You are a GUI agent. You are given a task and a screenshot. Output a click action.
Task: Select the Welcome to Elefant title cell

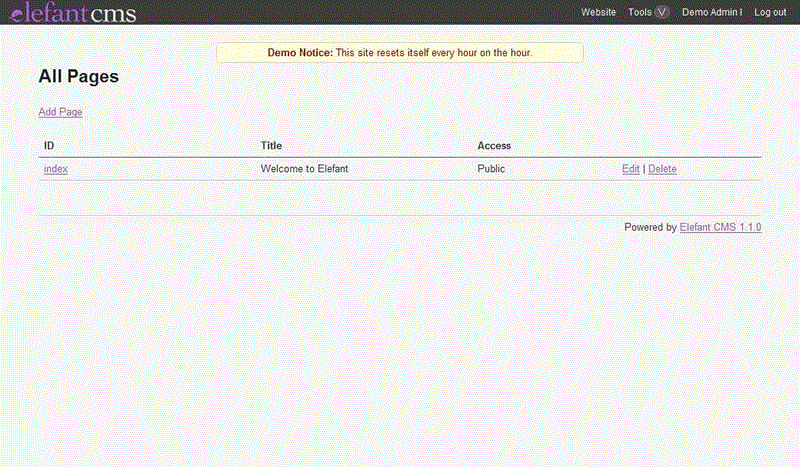click(x=304, y=169)
